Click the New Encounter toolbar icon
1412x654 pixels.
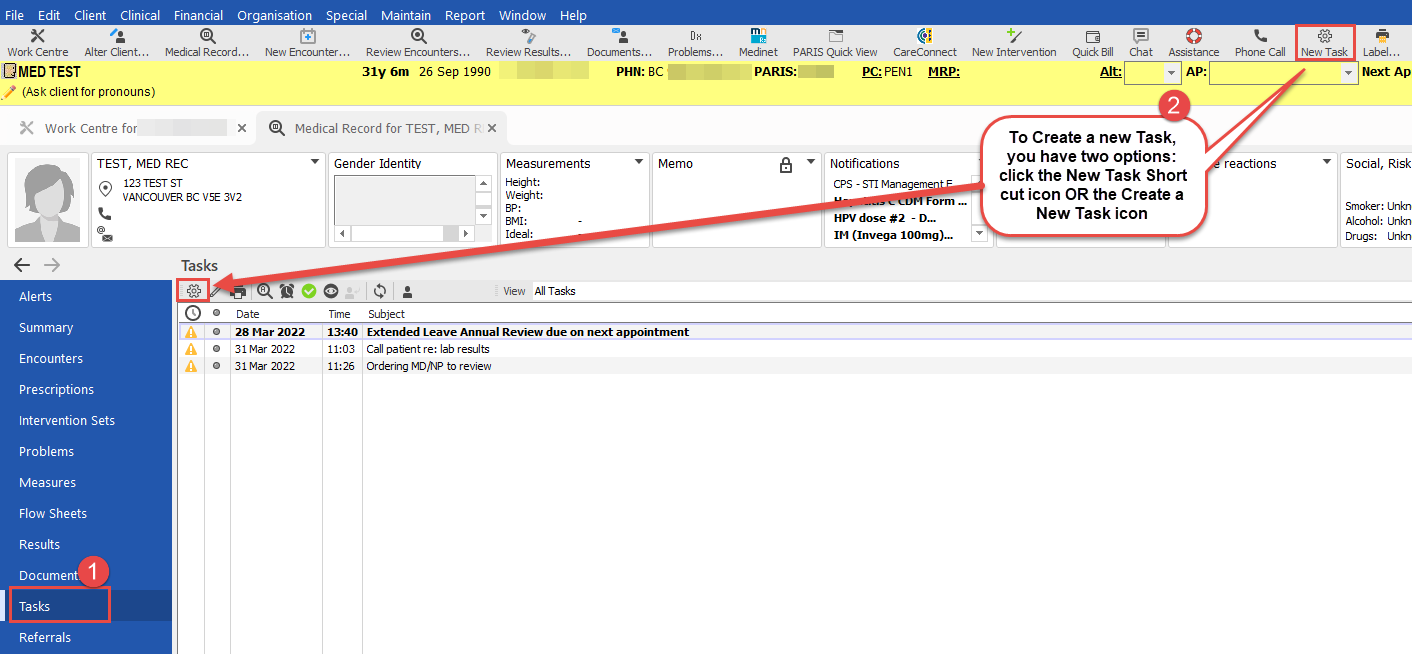tap(307, 42)
